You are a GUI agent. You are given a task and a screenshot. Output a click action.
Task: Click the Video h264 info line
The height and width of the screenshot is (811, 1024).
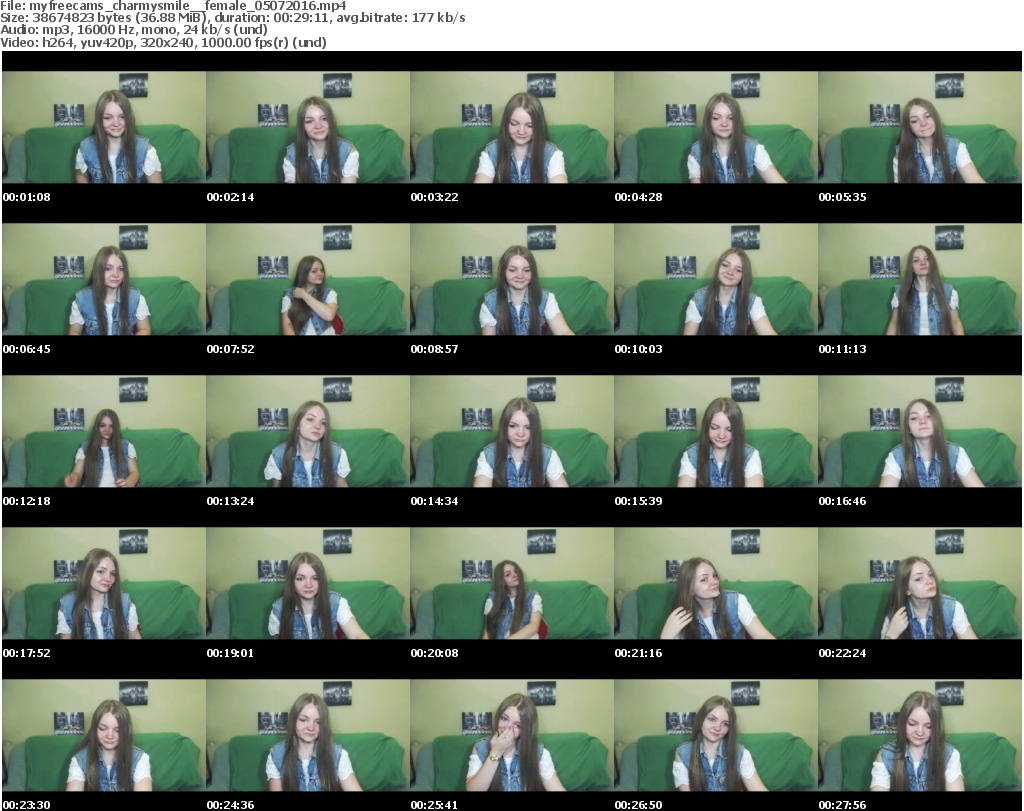click(163, 42)
